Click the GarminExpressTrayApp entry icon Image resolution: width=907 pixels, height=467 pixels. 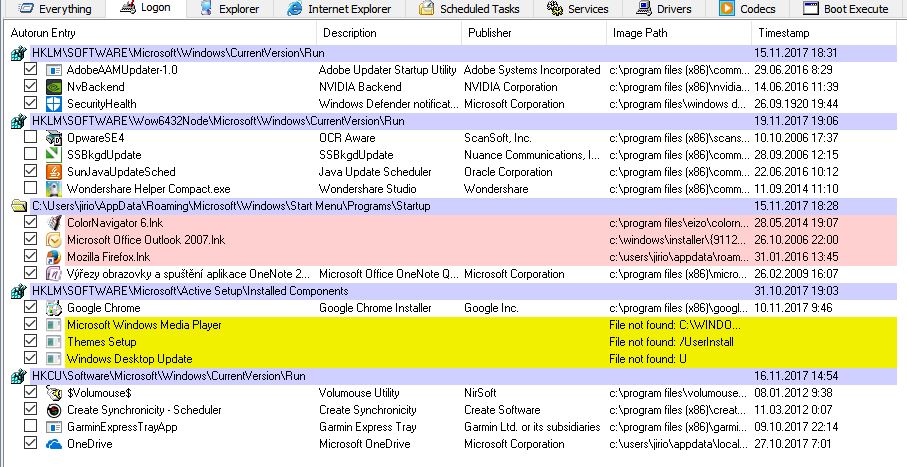pyautogui.click(x=54, y=427)
